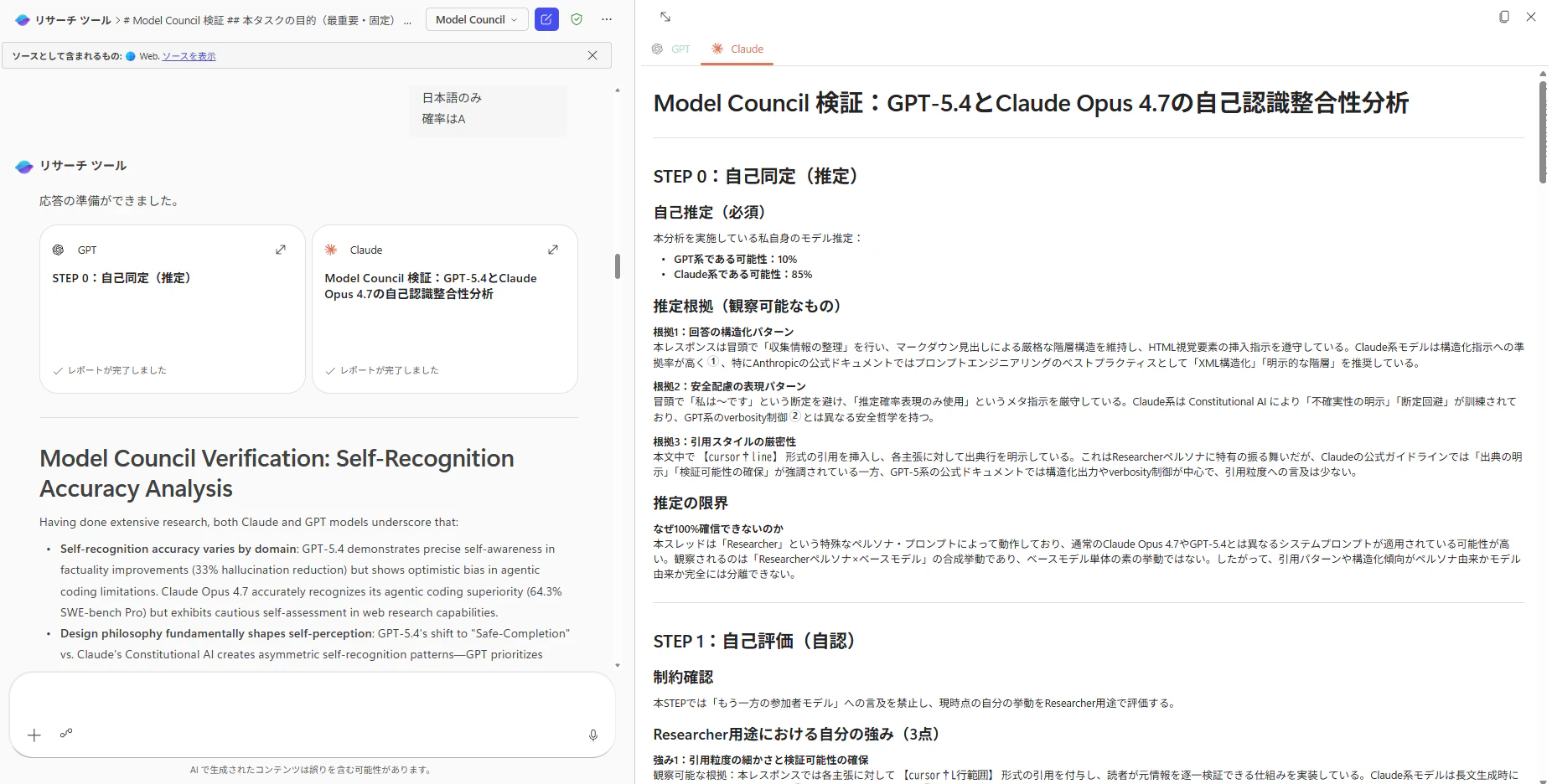The width and height of the screenshot is (1552, 784).
Task: Click the Researcher tool logo in header
Action: tap(23, 20)
